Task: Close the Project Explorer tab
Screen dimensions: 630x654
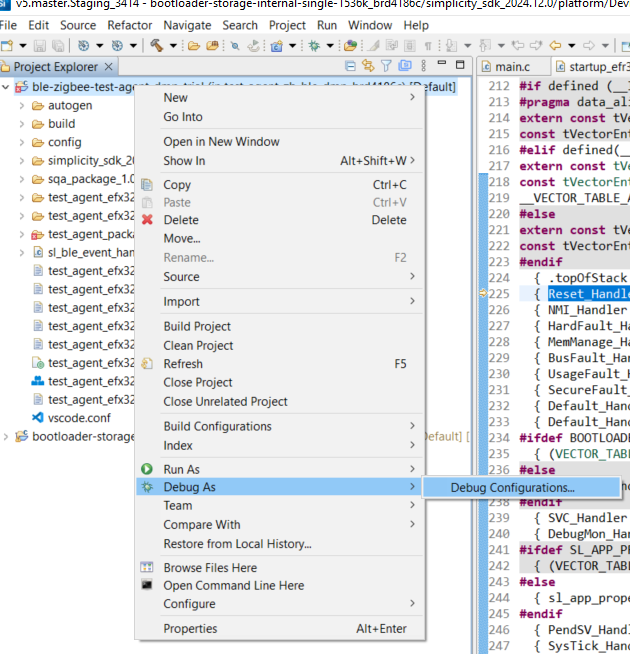Action: tap(108, 66)
